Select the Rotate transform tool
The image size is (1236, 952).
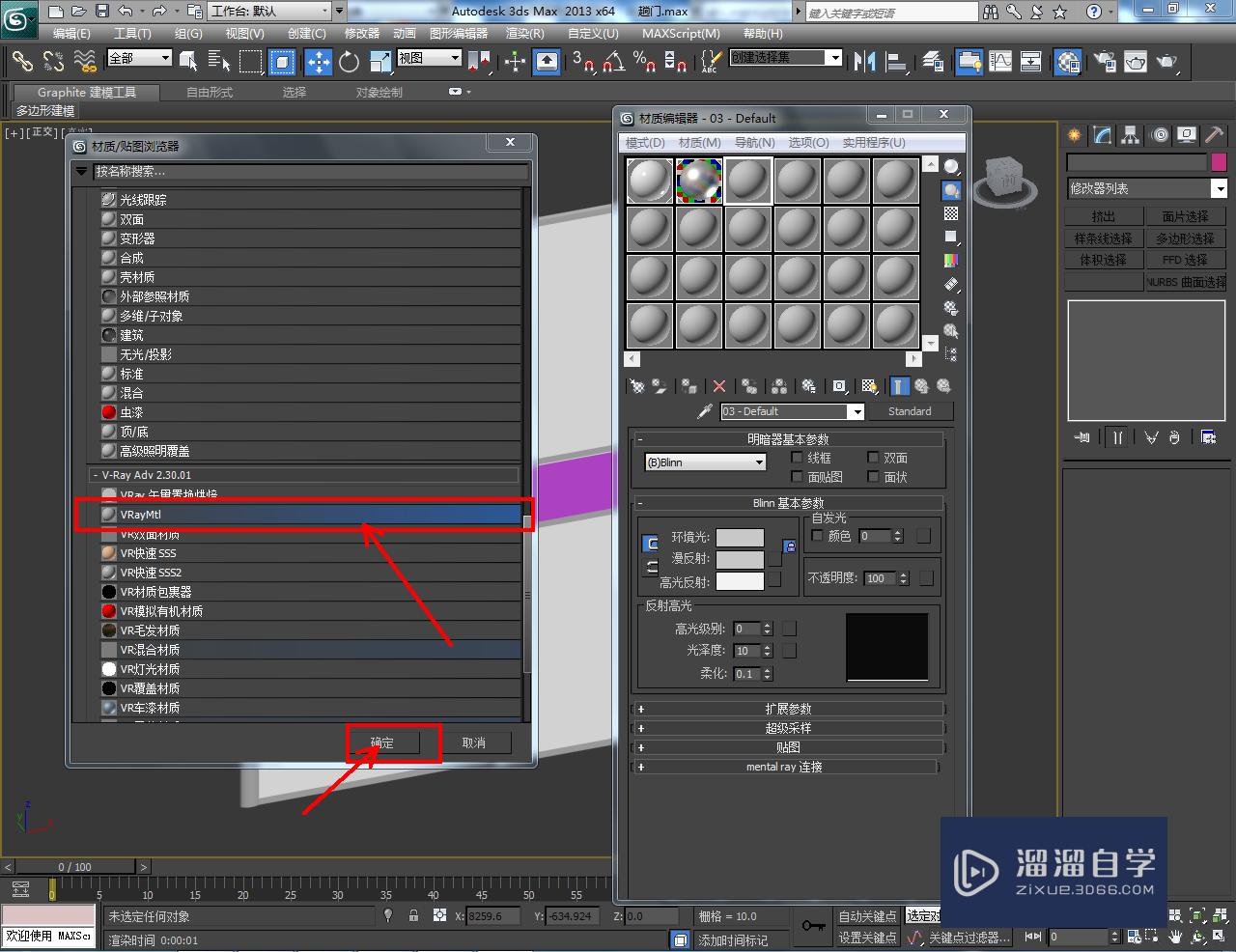pyautogui.click(x=350, y=62)
